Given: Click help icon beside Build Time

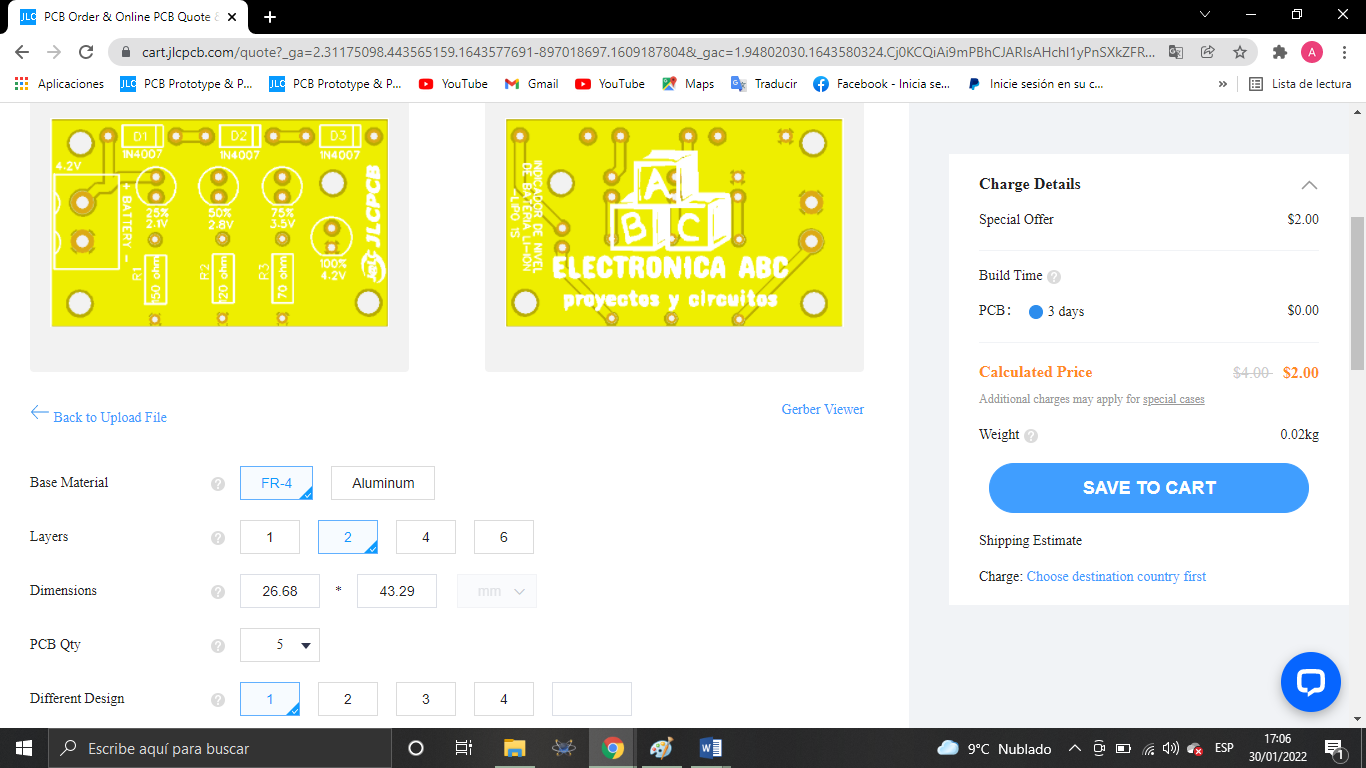Looking at the screenshot, I should point(1054,277).
